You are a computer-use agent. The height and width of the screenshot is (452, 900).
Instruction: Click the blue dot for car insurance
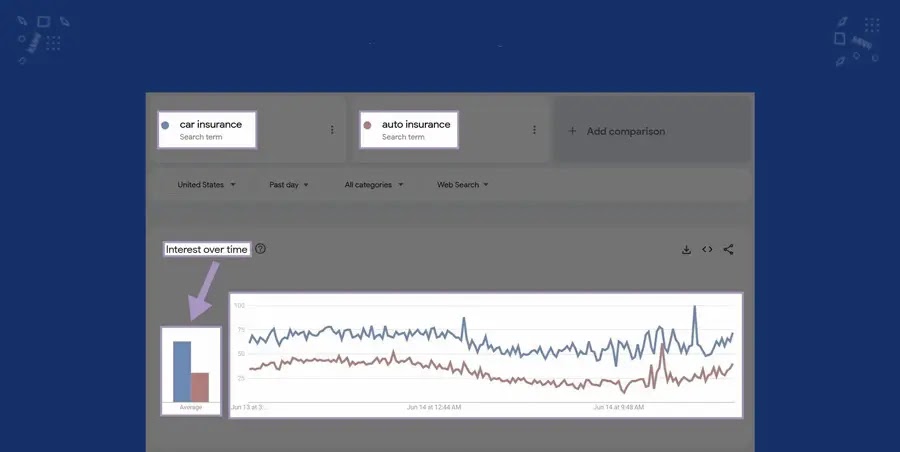165,125
